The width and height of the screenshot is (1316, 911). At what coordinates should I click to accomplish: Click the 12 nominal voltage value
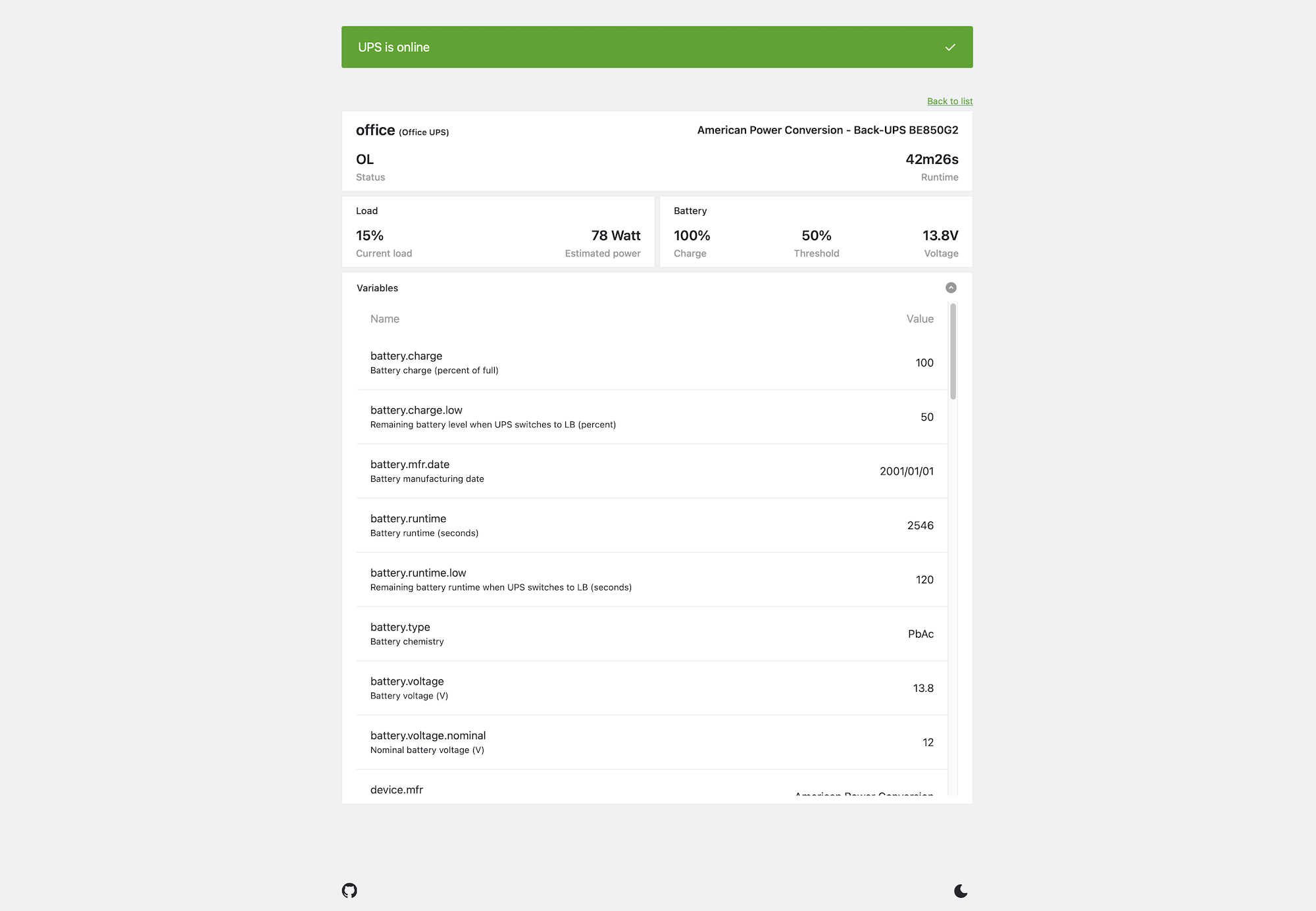[x=928, y=742]
